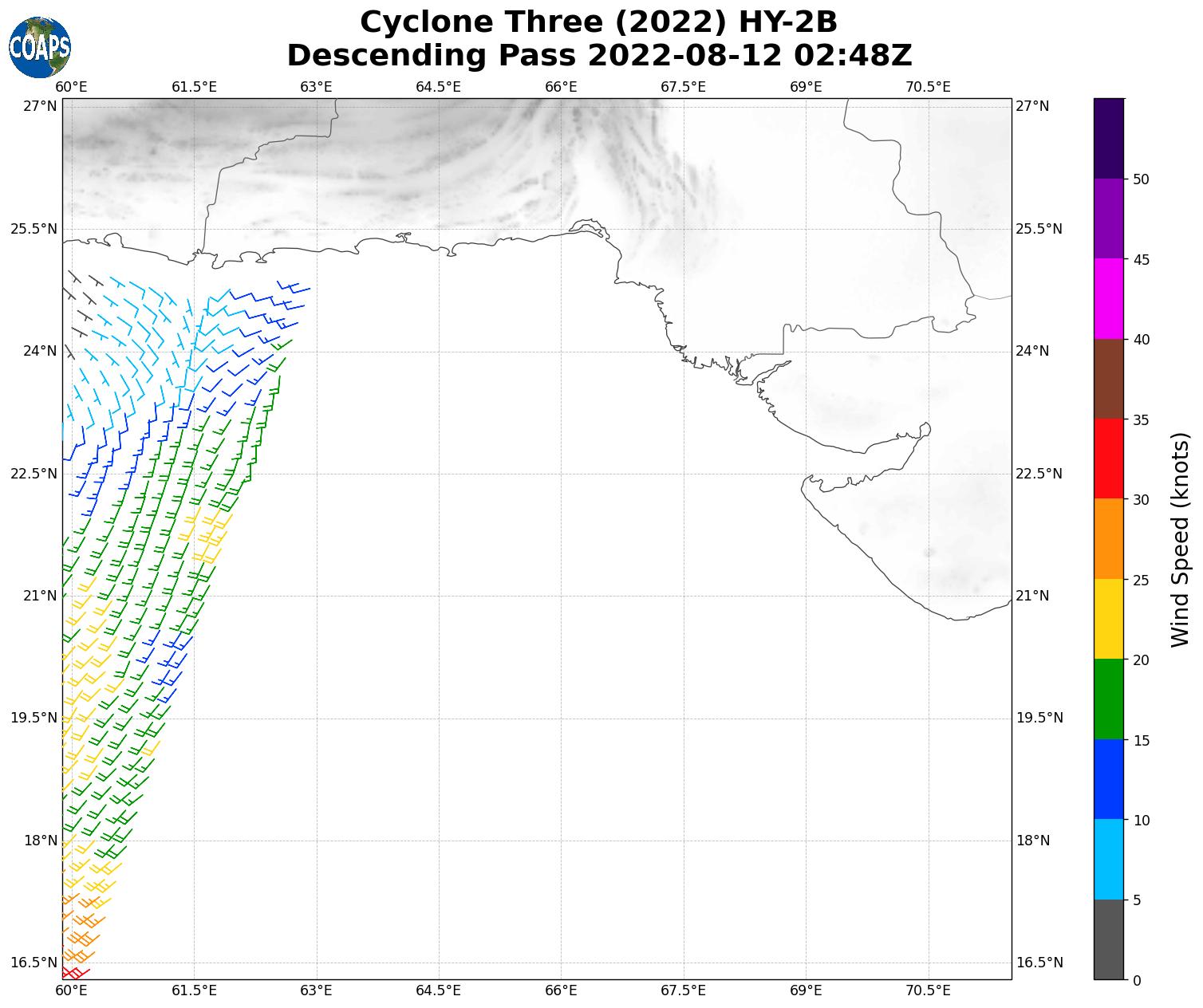Select the magenta 40-45 knot colorbar segment
Image resolution: width=1203 pixels, height=1008 pixels.
(x=1108, y=299)
